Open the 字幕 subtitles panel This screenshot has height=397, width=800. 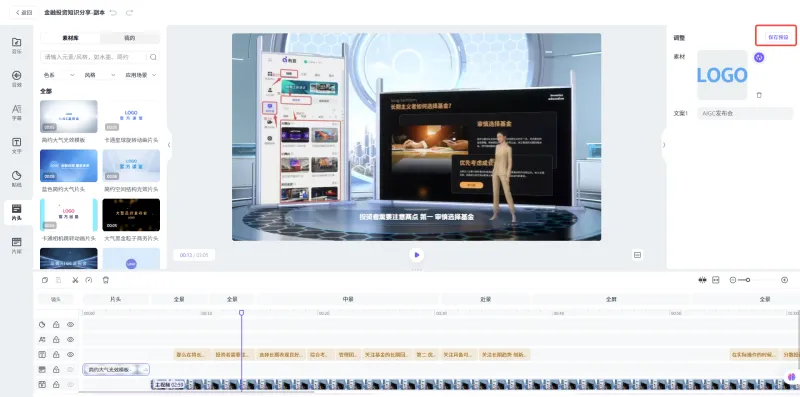(x=16, y=112)
